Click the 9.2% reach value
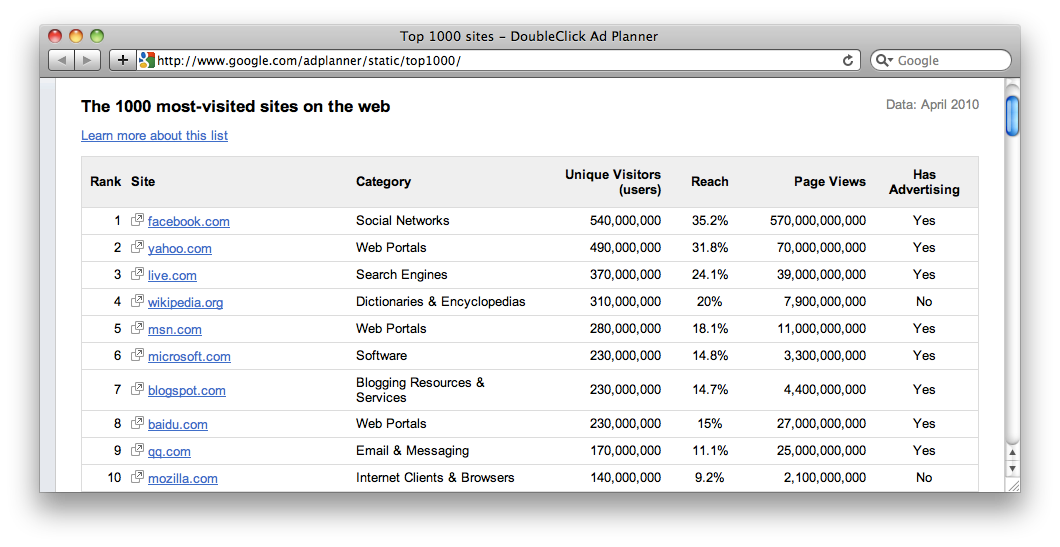1060x547 pixels. [709, 477]
